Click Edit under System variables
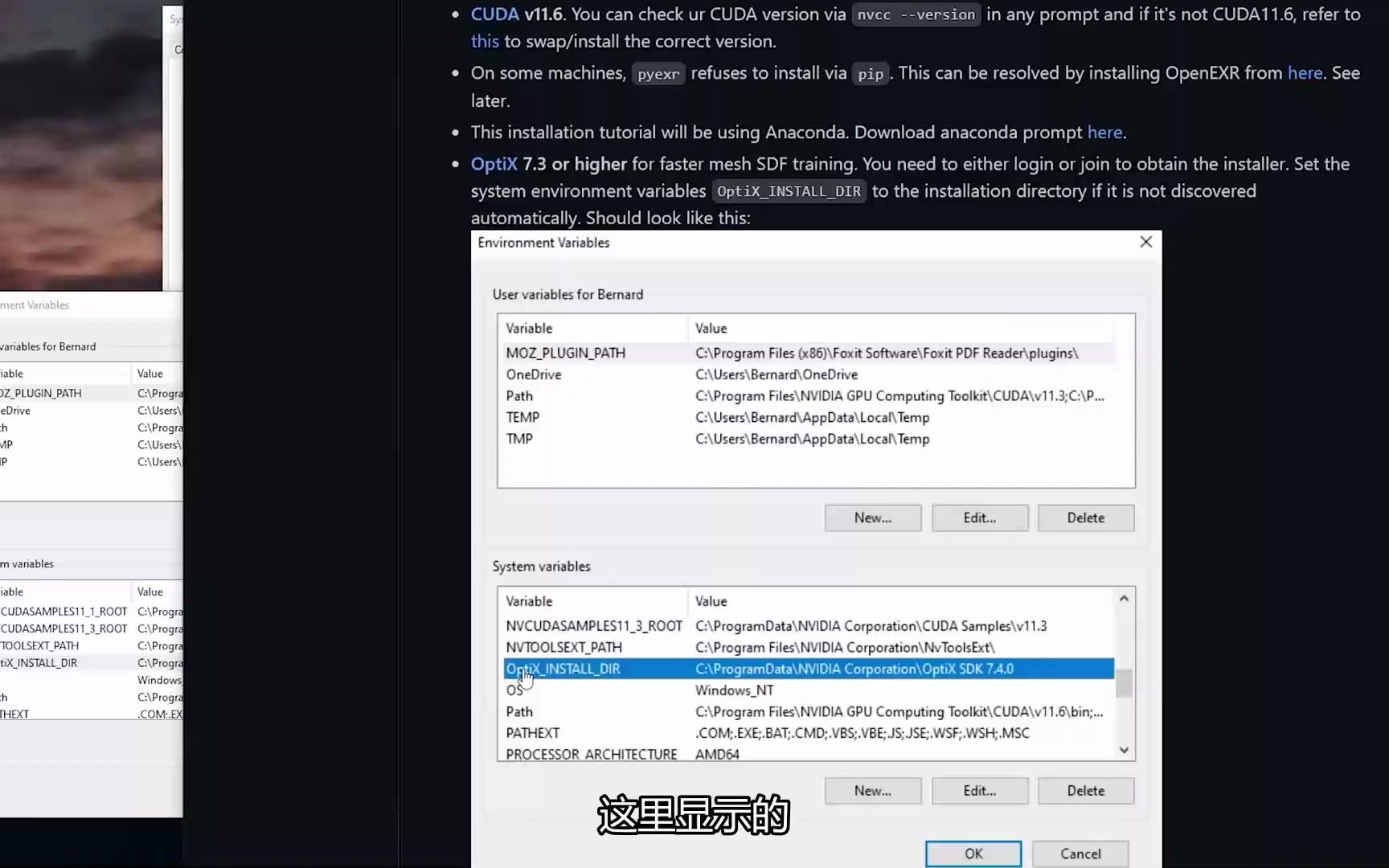Image resolution: width=1389 pixels, height=868 pixels. (979, 790)
